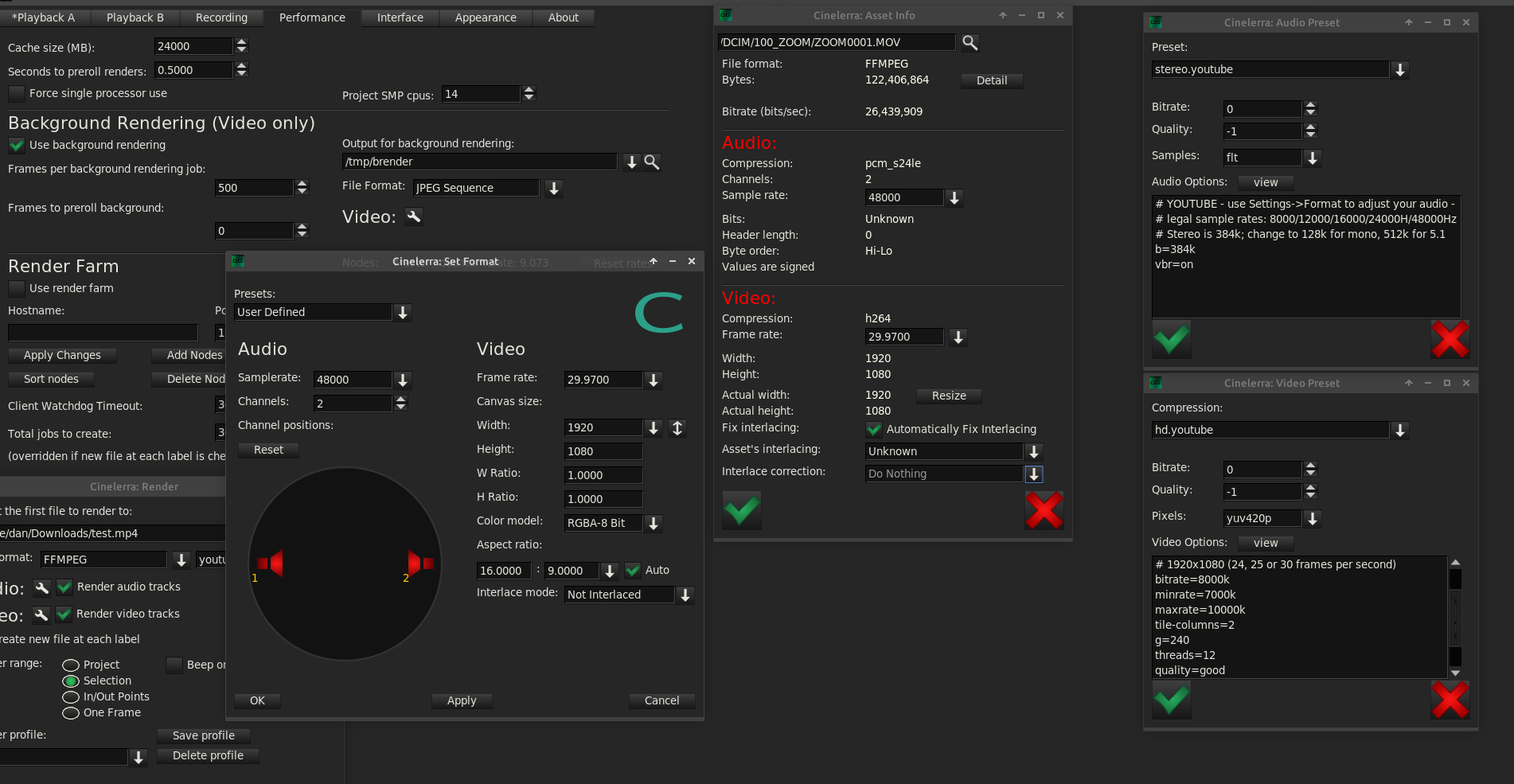Accept Asset Info with green checkmark
The width and height of the screenshot is (1514, 784).
741,510
